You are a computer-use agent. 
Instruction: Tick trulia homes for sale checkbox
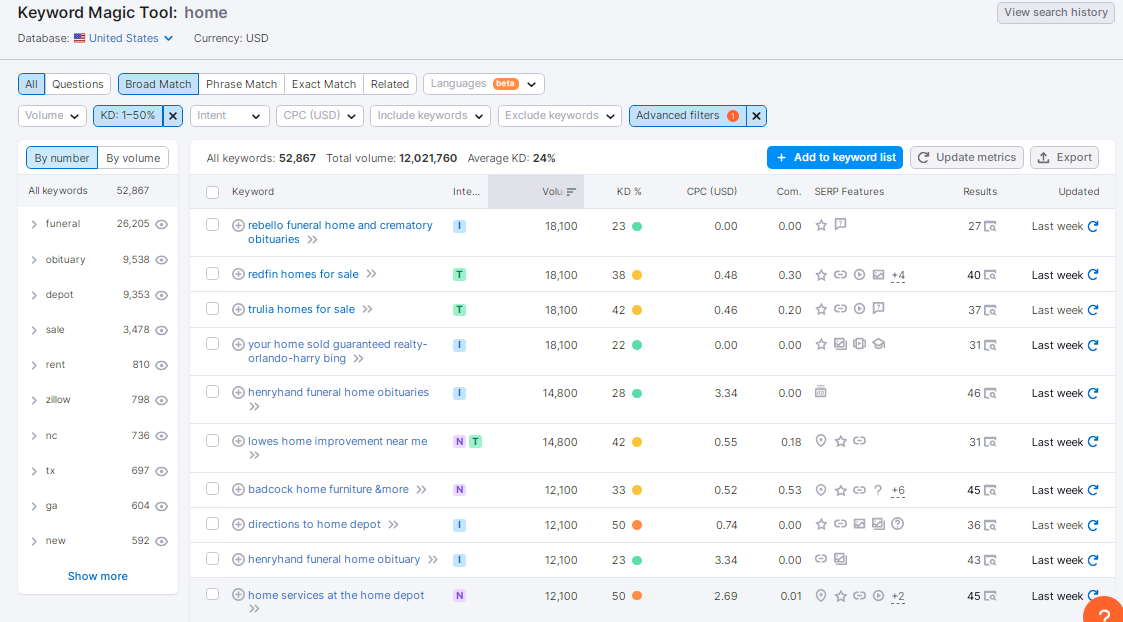click(x=213, y=308)
